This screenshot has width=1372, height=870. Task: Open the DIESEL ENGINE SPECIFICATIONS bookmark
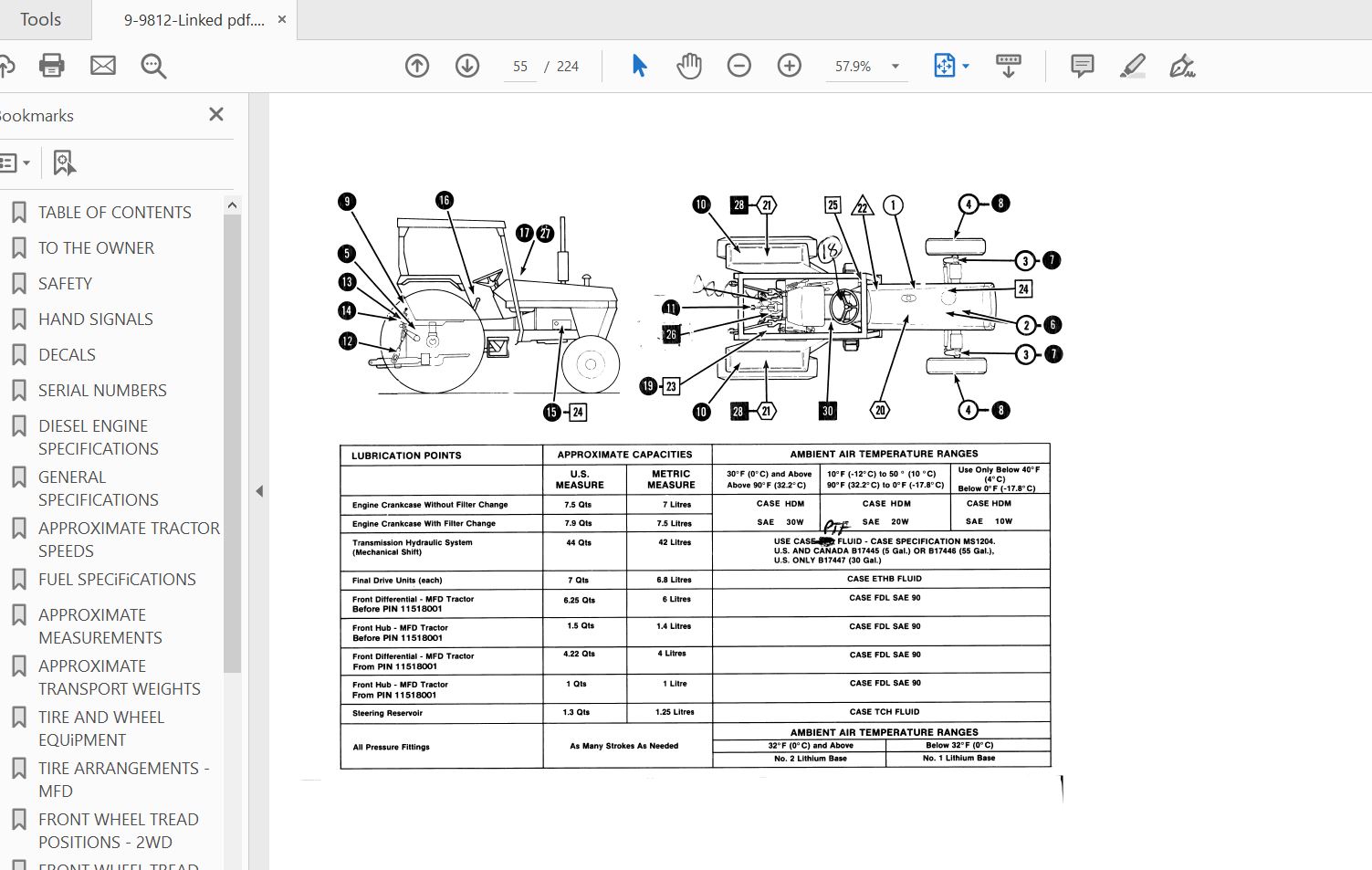99,437
